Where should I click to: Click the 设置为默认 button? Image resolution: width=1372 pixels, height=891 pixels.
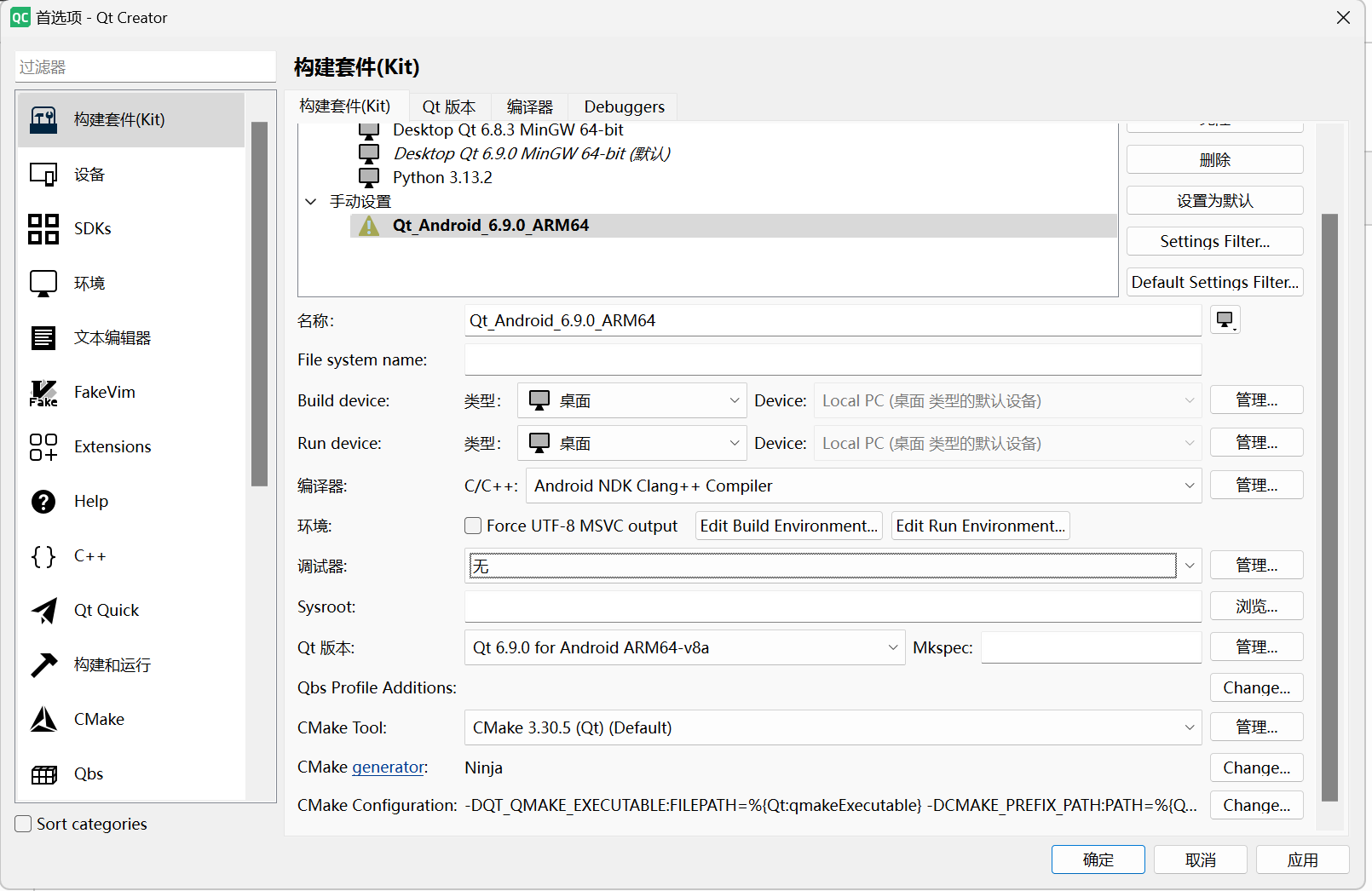click(1215, 201)
